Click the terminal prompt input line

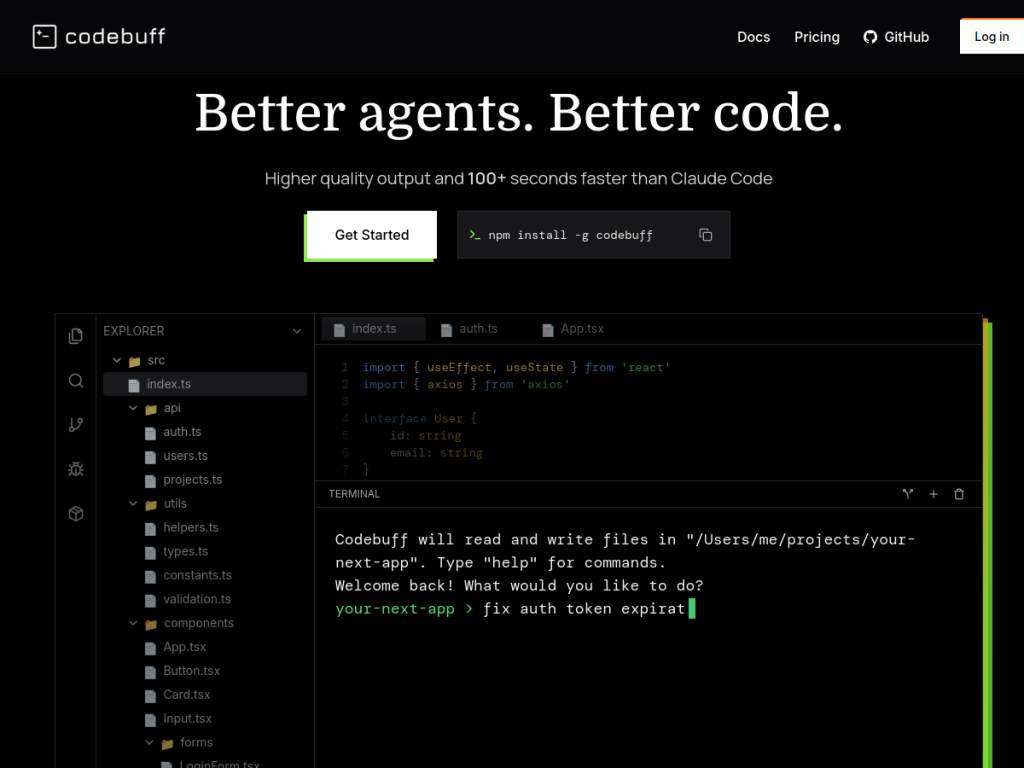coord(515,609)
